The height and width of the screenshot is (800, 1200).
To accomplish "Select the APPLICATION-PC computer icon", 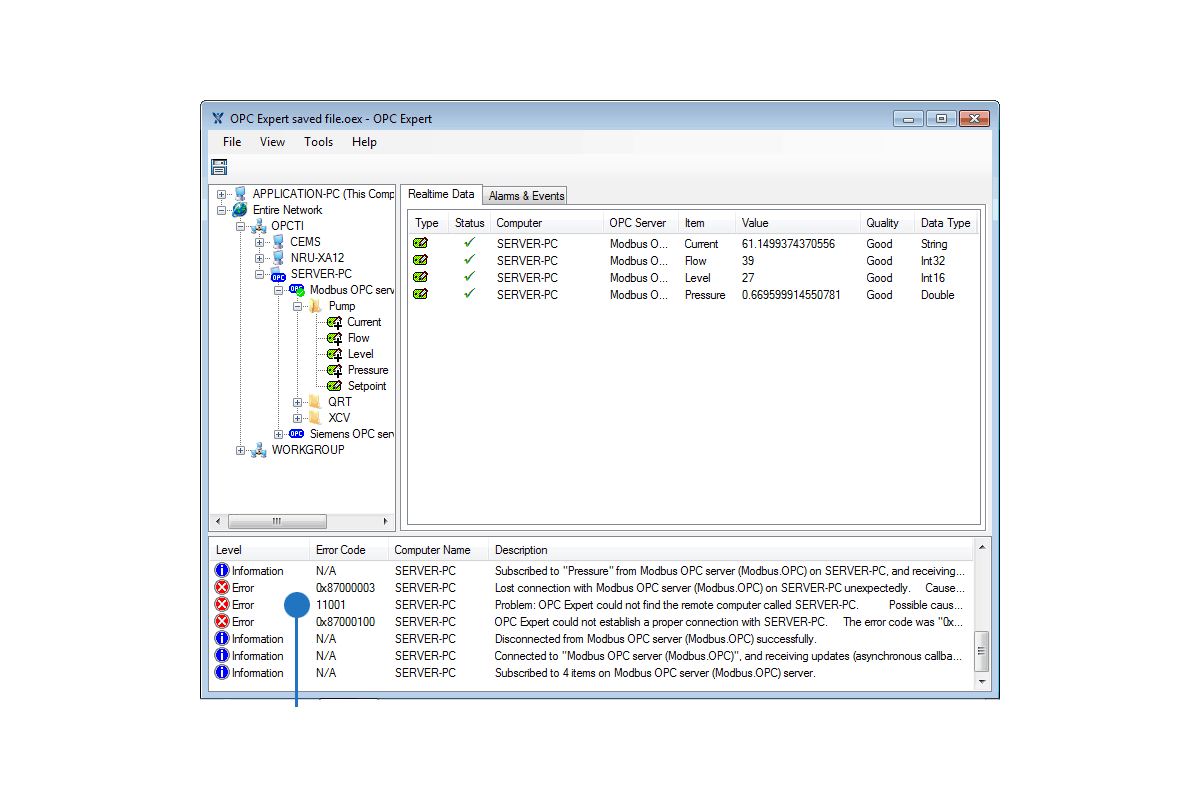I will (x=240, y=194).
